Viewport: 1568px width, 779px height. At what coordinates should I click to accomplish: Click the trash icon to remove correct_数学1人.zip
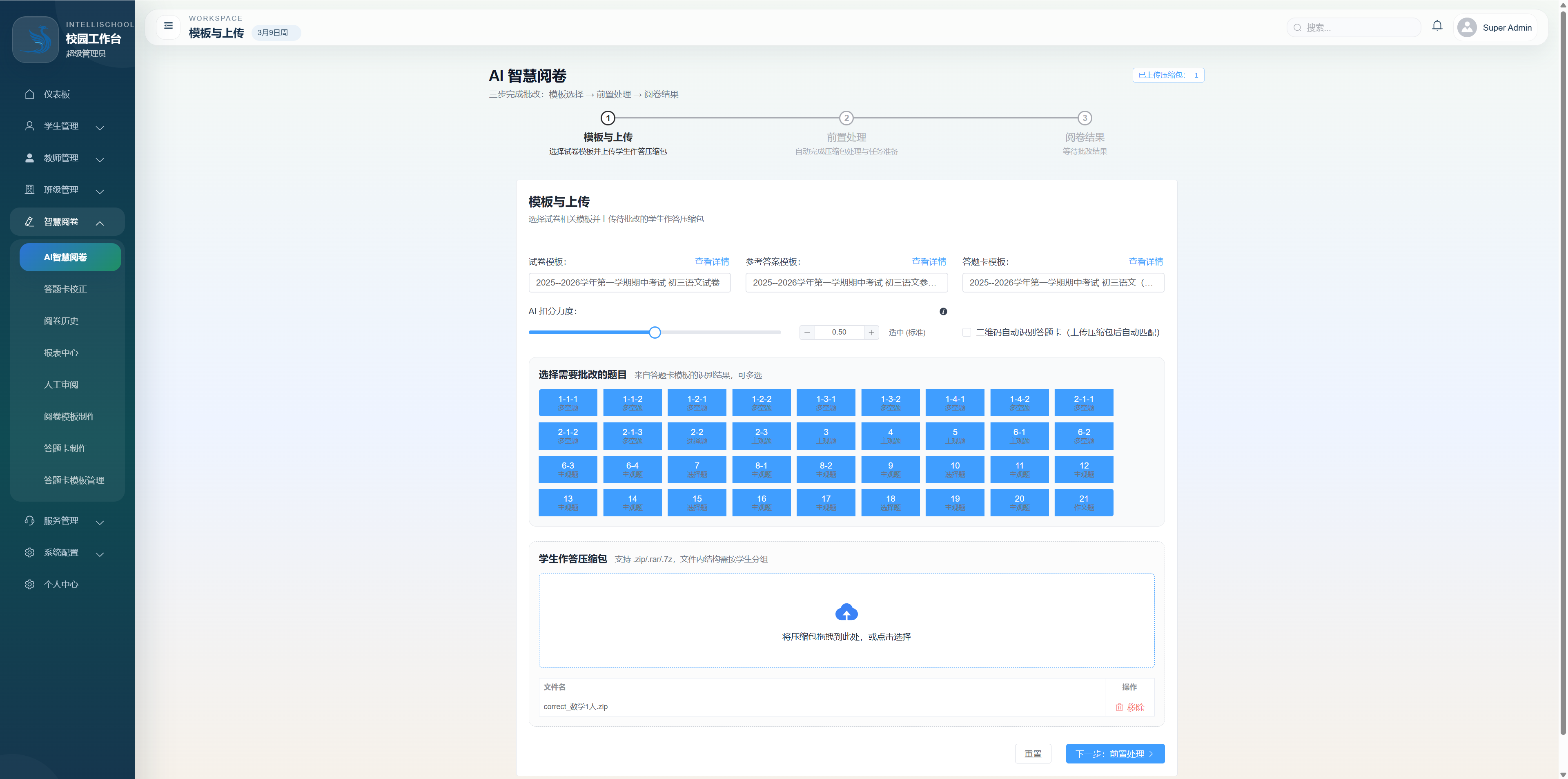click(1119, 707)
